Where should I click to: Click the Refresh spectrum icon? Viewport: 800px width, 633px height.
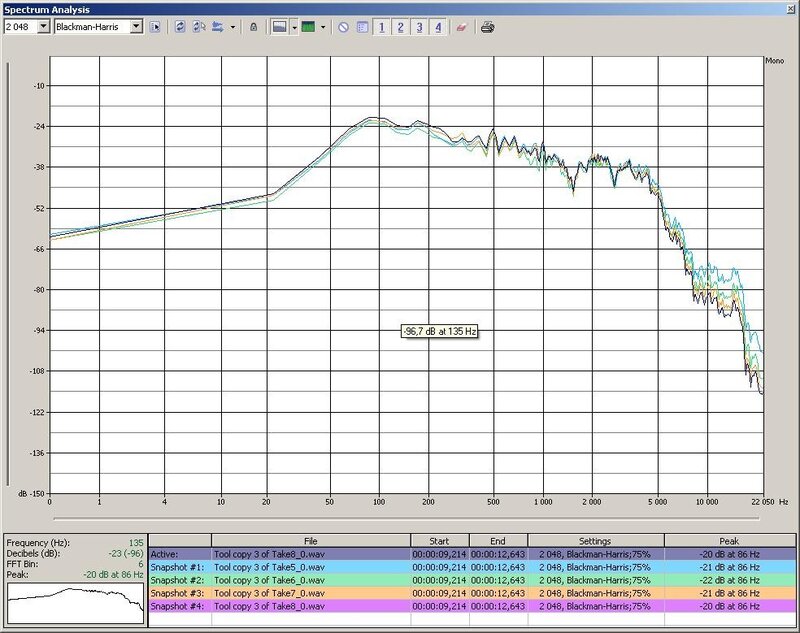coord(180,27)
